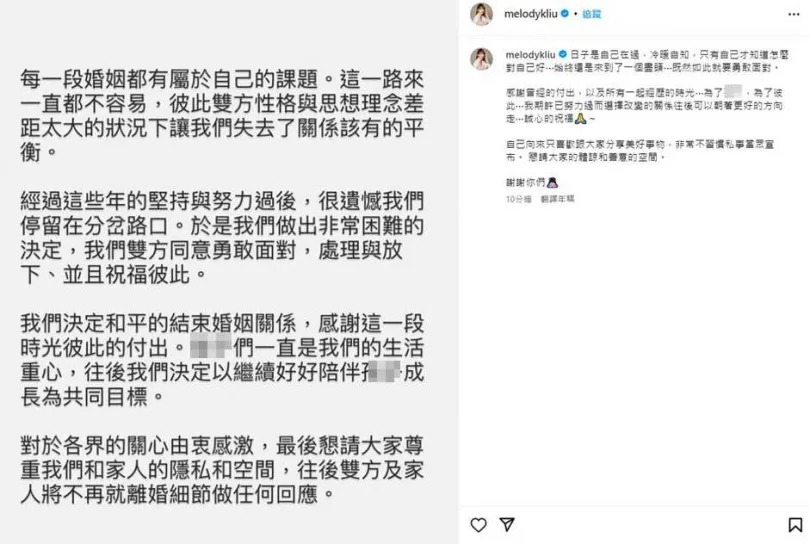Follow melodykliu via the blue 追蹤 link

591,14
